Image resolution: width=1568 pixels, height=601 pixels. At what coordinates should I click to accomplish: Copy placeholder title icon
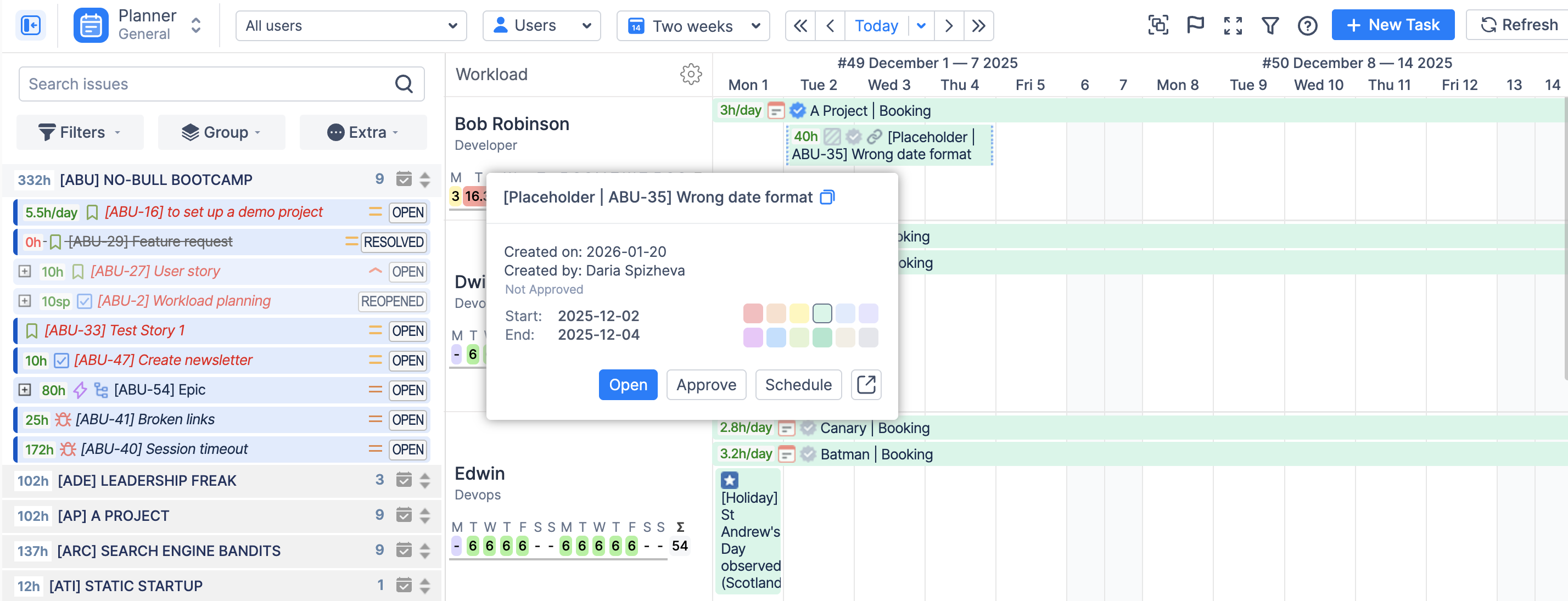point(827,197)
